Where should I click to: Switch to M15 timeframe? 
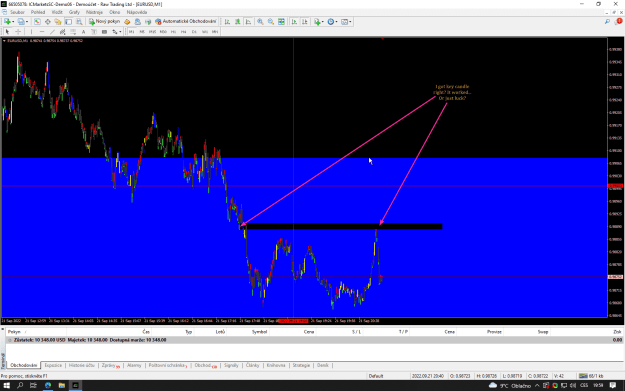[152, 31]
